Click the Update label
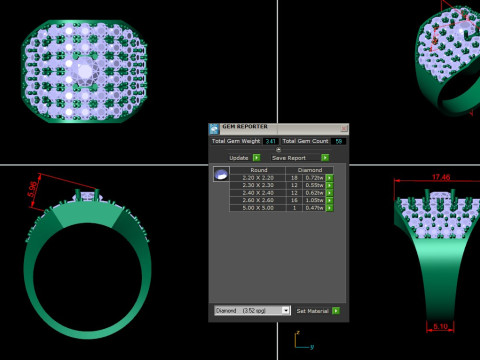Viewport: 480px width, 360px height. pos(239,158)
